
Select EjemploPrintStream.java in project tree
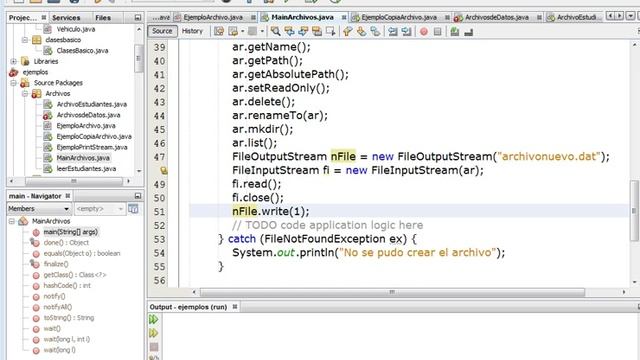click(x=92, y=147)
